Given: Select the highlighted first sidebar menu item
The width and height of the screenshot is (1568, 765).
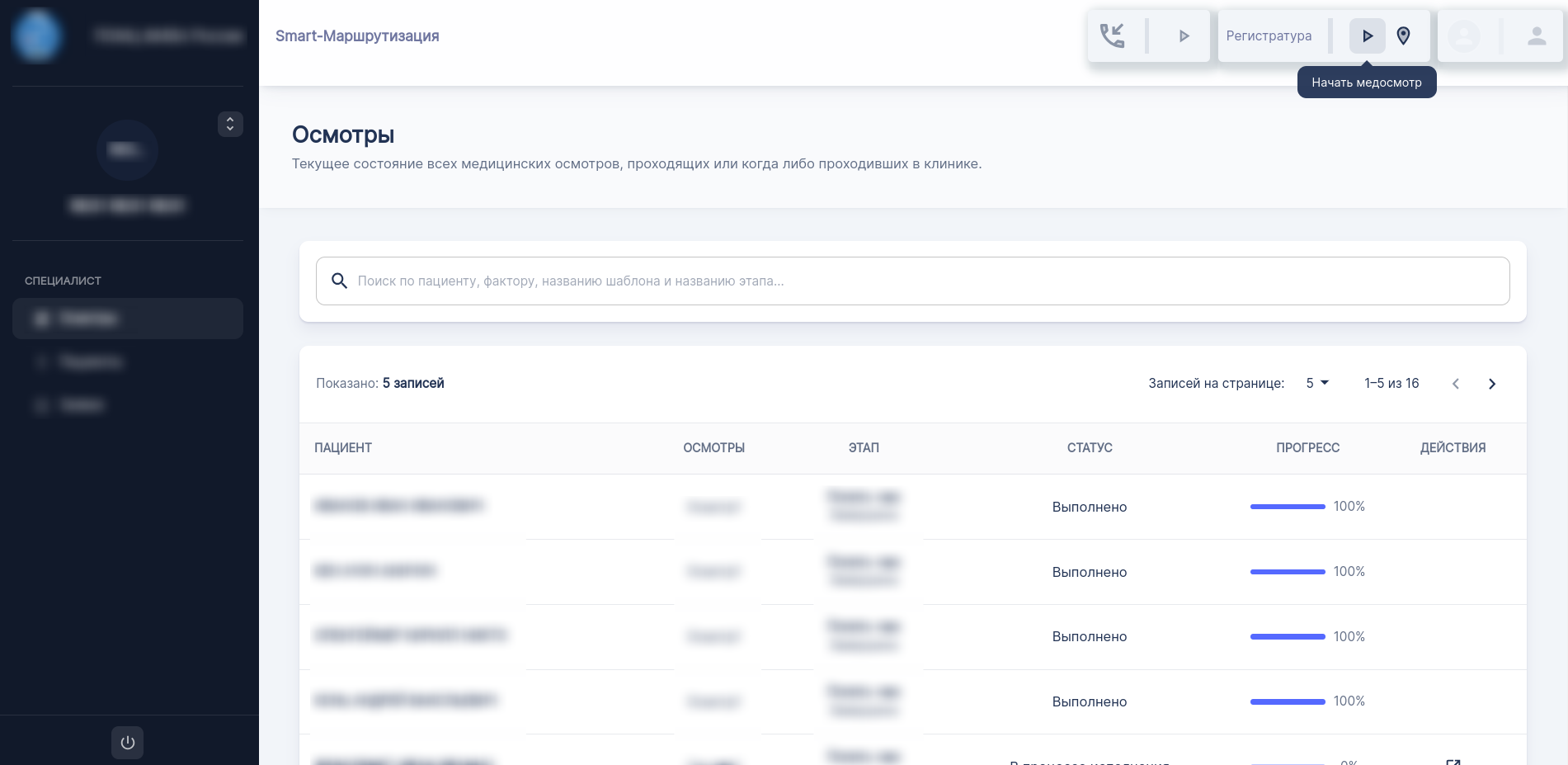Looking at the screenshot, I should point(128,319).
